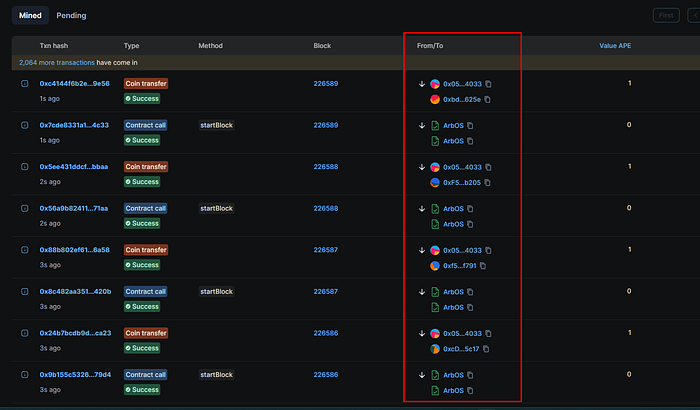Screen dimensions: 700x410
Task: Click identicon avatar beside 0xcD...5c17
Action: [435, 349]
